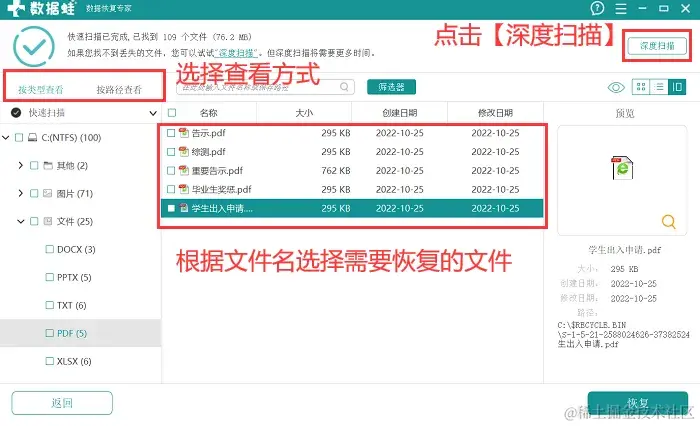The image size is (700, 426).
Task: Collapse the C:(NTFS) (100) tree node
Action: tap(6, 138)
